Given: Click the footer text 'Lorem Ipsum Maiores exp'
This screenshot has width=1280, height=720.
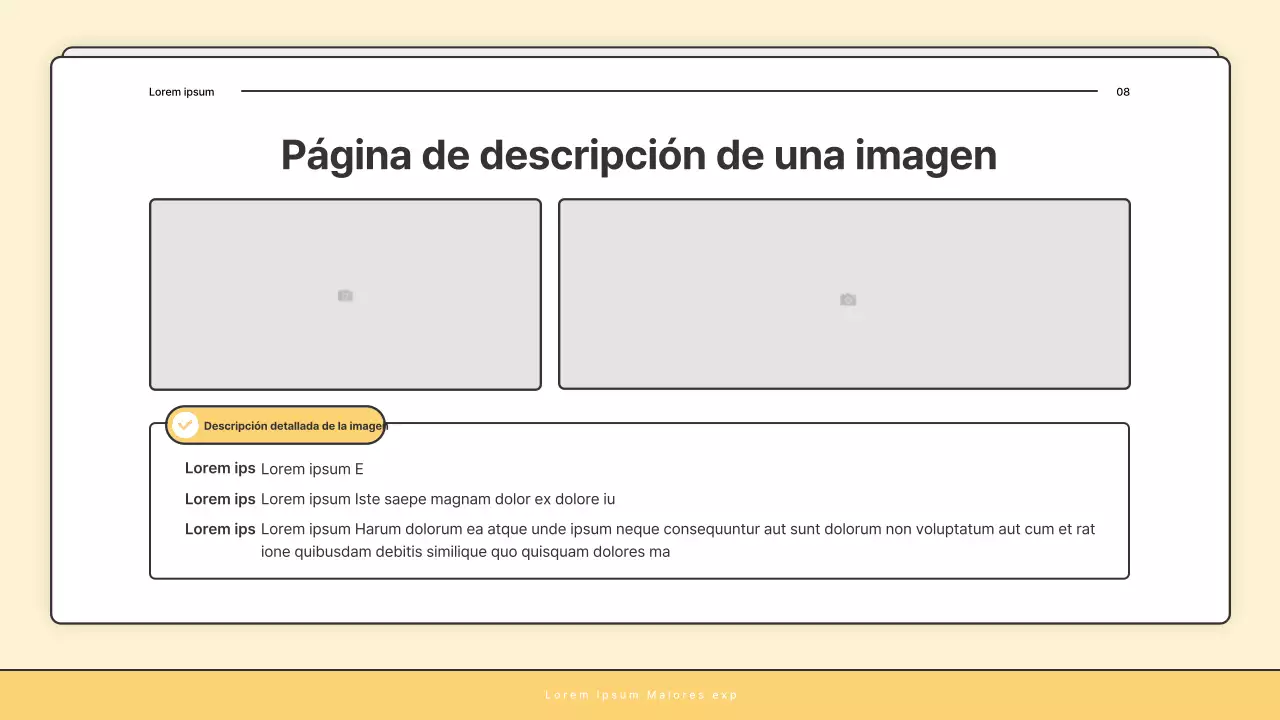Looking at the screenshot, I should click(640, 694).
